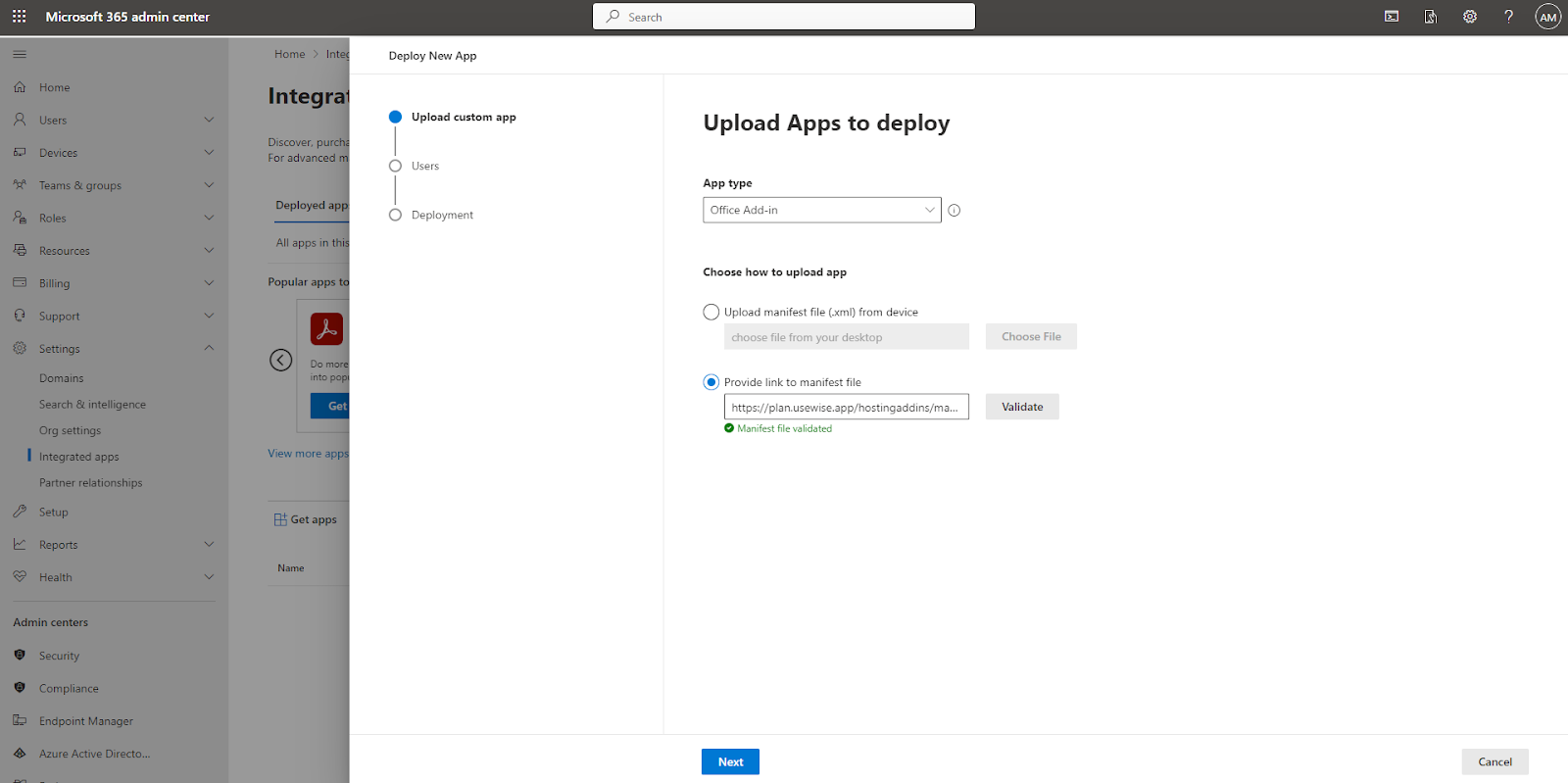Screen dimensions: 1568x783
Task: Click the Name column header
Action: point(291,568)
